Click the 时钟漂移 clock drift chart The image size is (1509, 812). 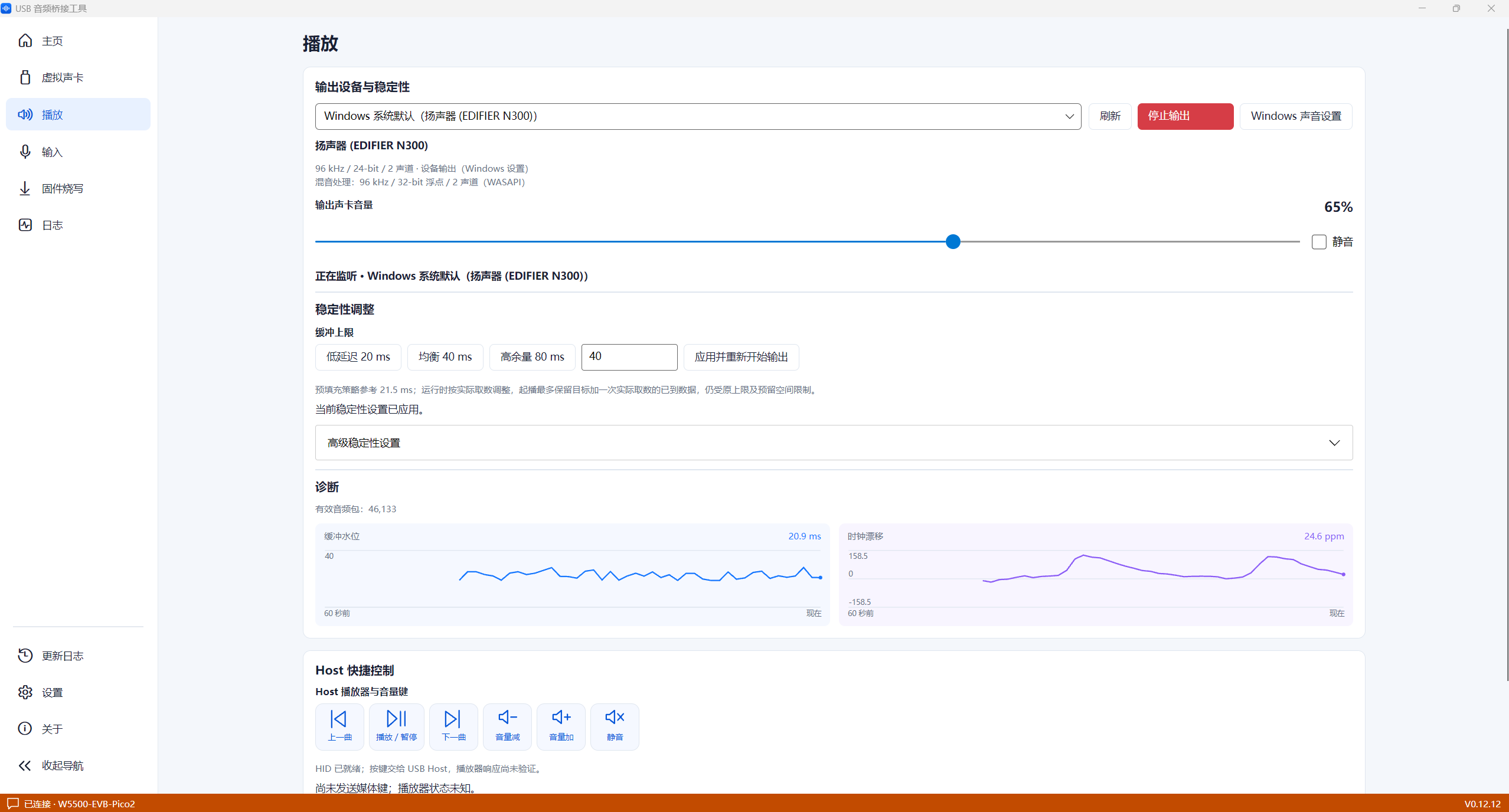click(x=1096, y=574)
